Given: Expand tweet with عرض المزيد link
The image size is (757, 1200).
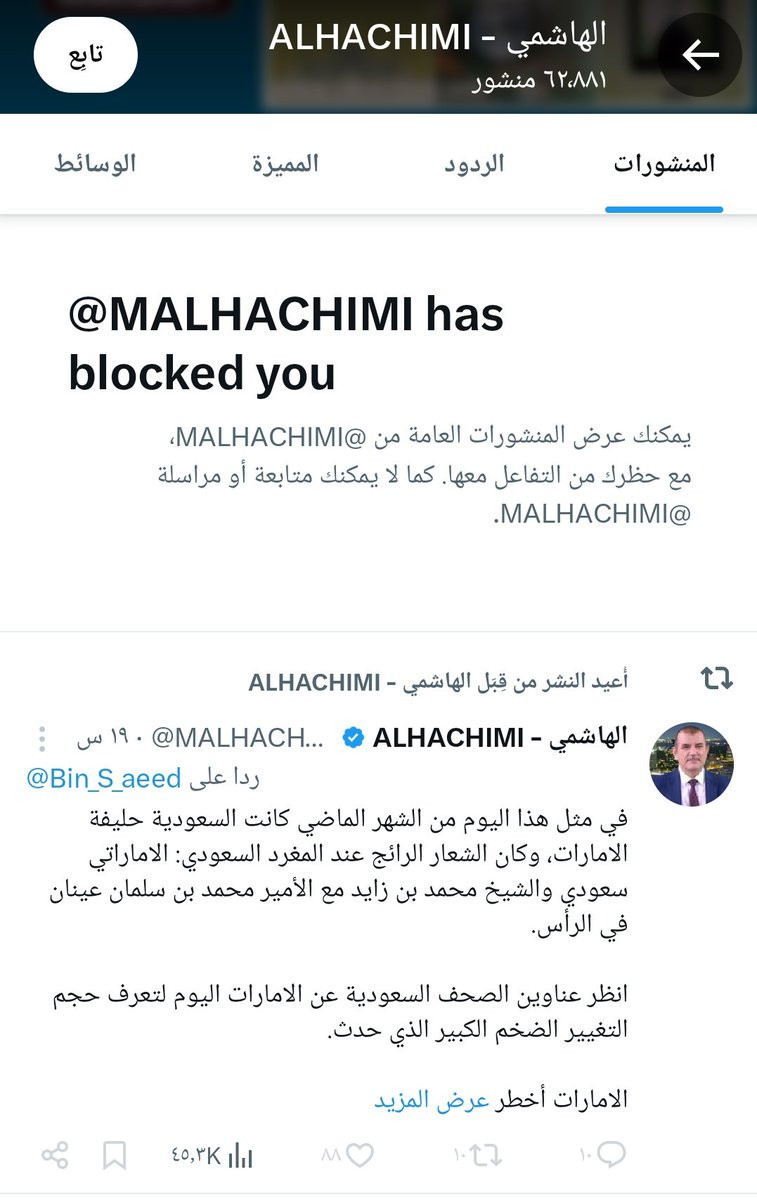Looking at the screenshot, I should point(417,1098).
